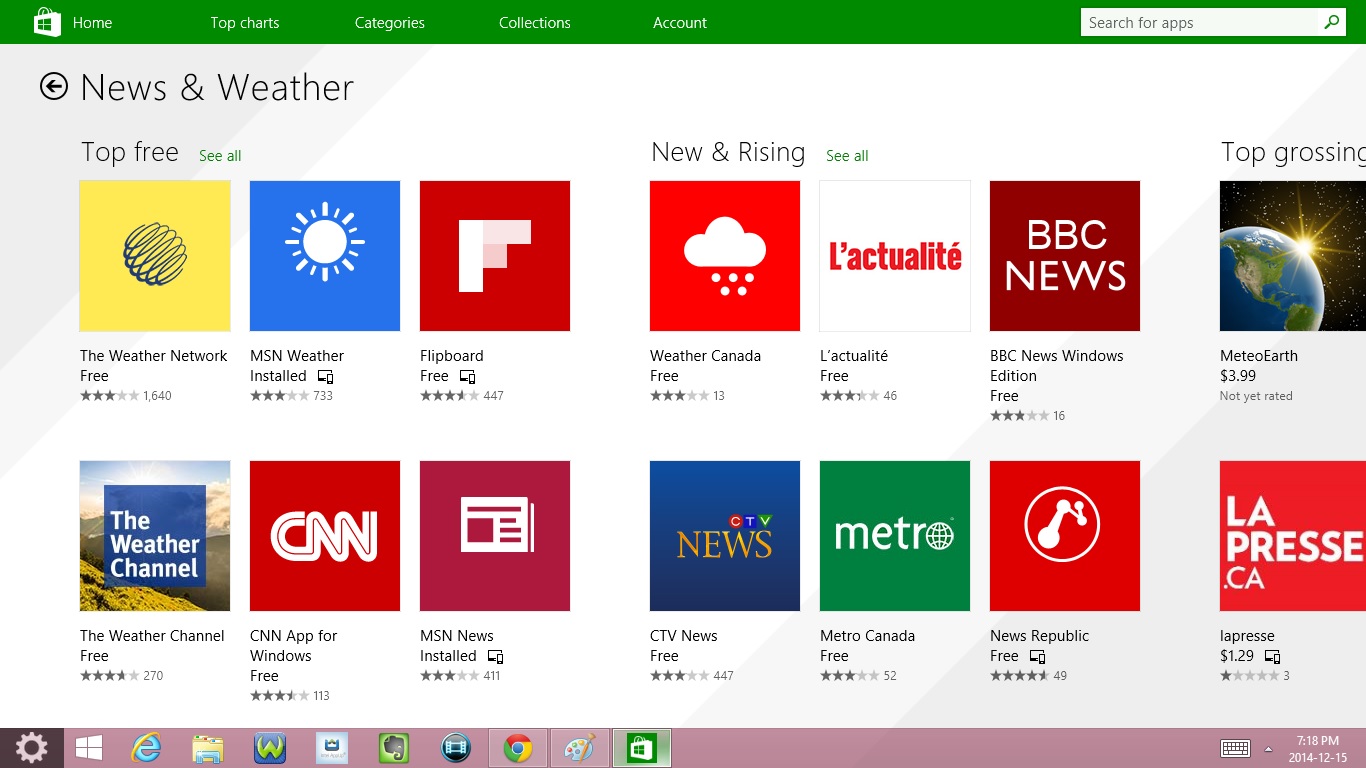
Task: Go back using the back arrow
Action: (54, 87)
